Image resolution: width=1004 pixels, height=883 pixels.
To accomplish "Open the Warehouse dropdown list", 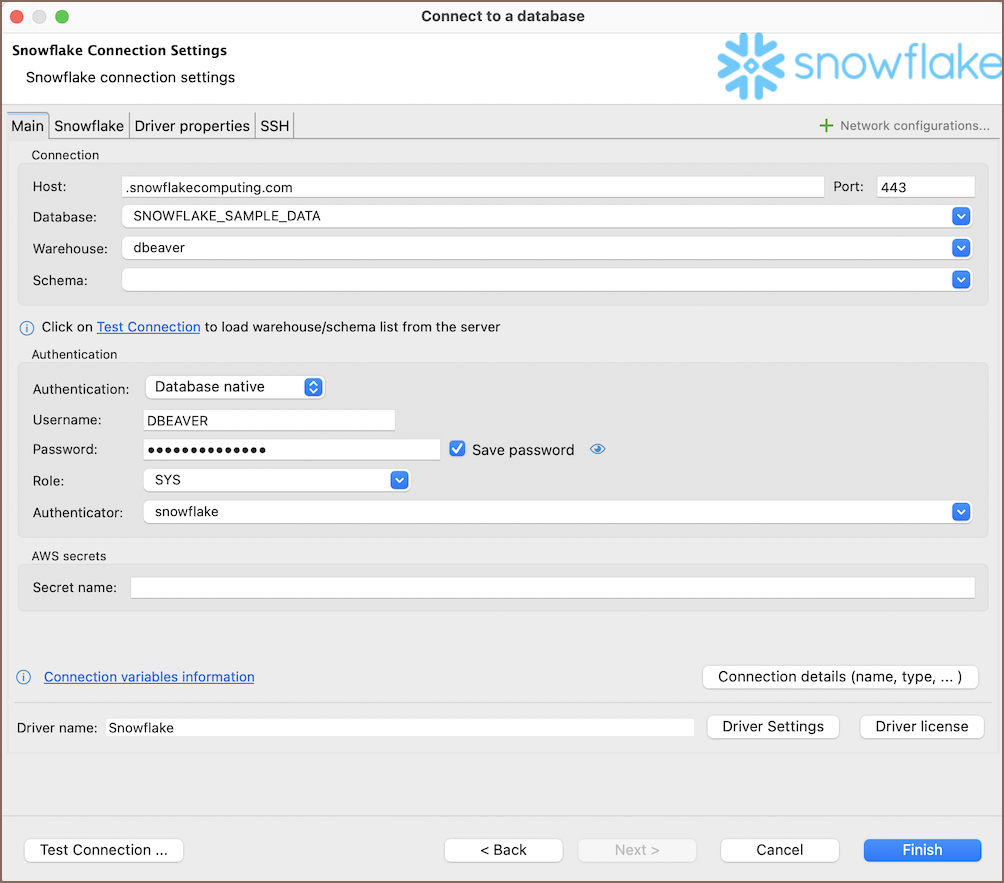I will (x=961, y=248).
